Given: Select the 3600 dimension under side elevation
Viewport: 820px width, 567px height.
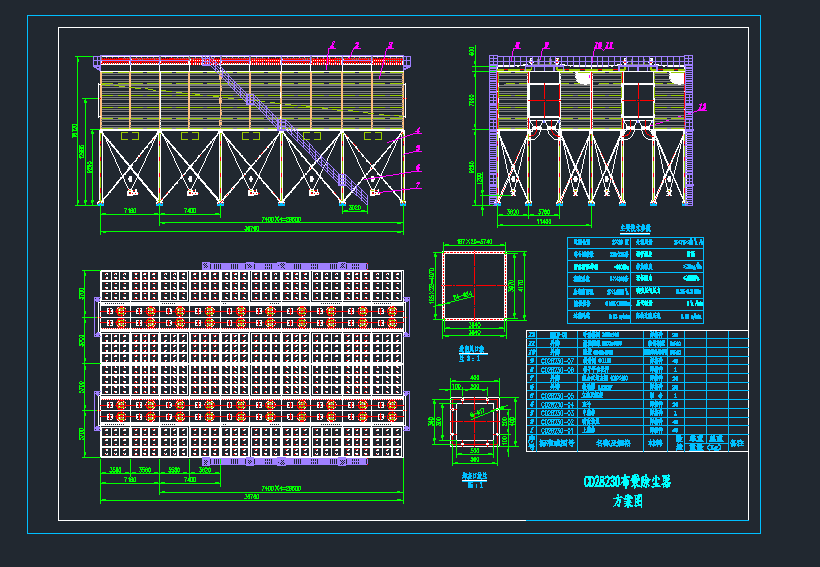Looking at the screenshot, I should pyautogui.click(x=513, y=213).
